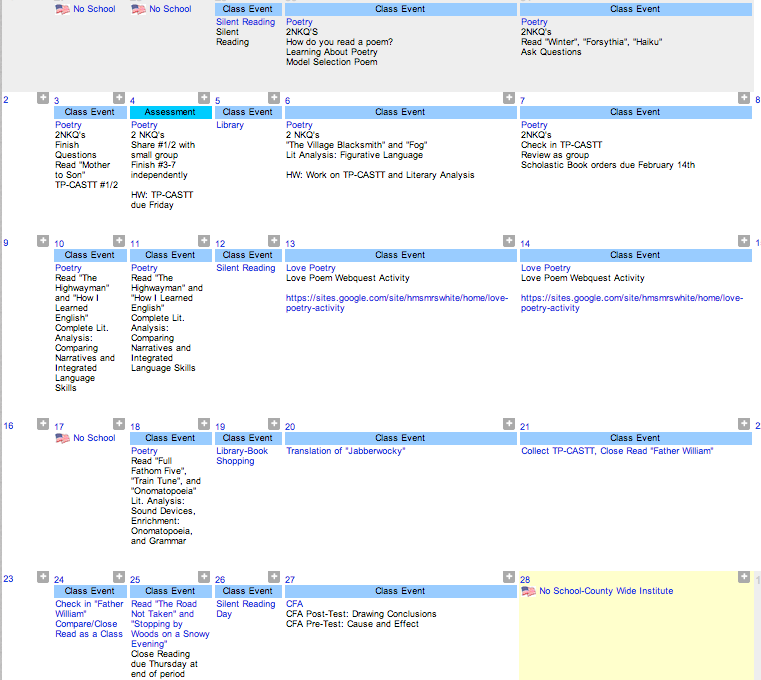Open Library link on day 5
The image size is (761, 680).
point(230,125)
